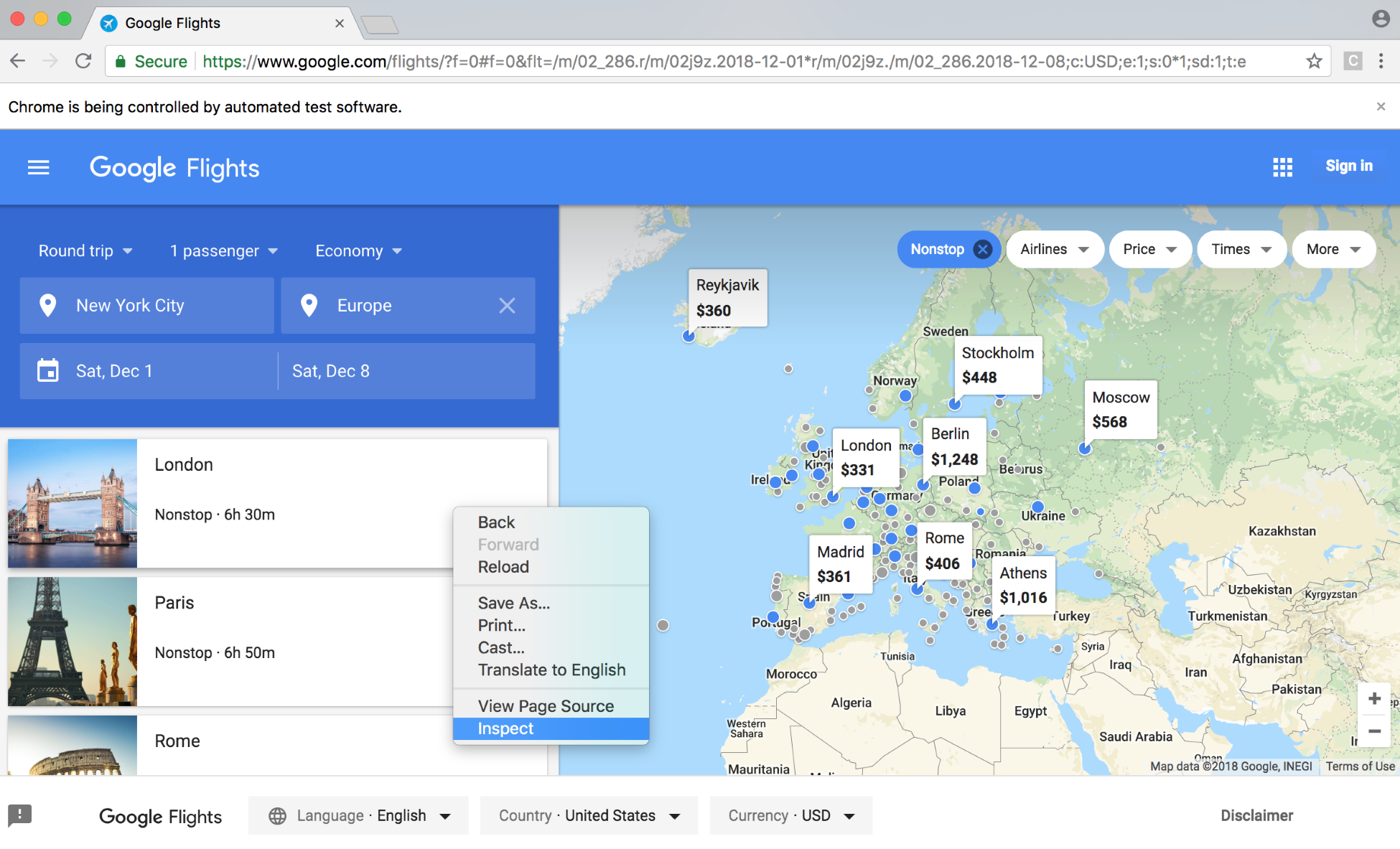The image size is (1400, 849).
Task: Click the Europe destination field
Action: pos(408,305)
